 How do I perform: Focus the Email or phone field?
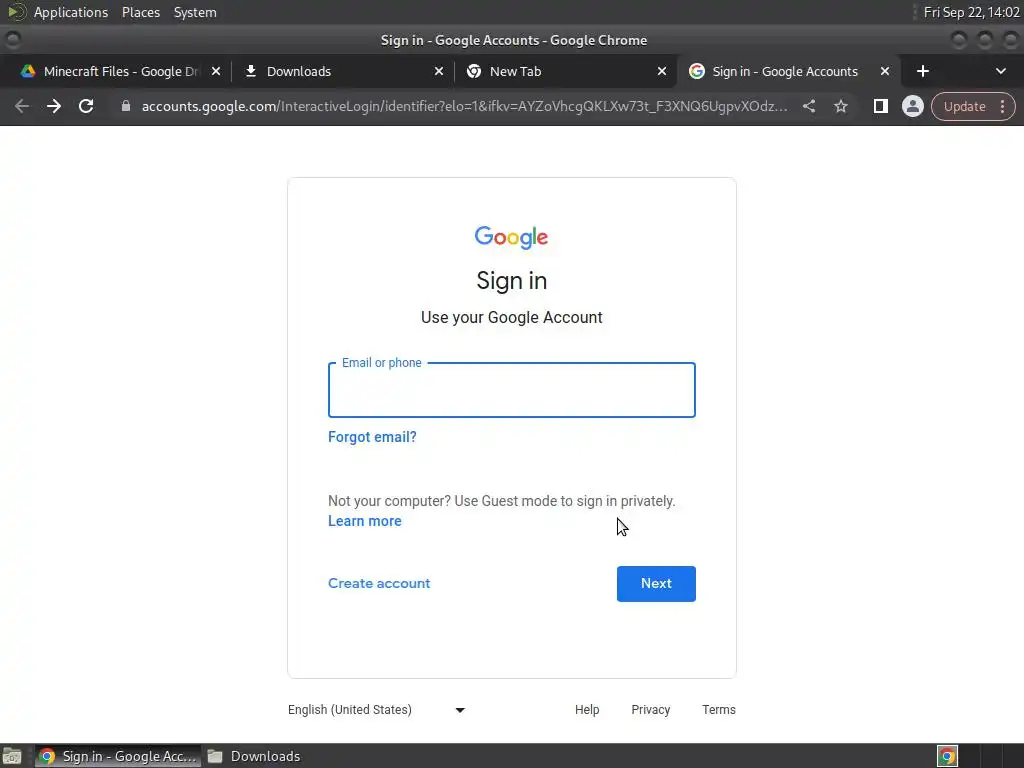click(x=511, y=390)
